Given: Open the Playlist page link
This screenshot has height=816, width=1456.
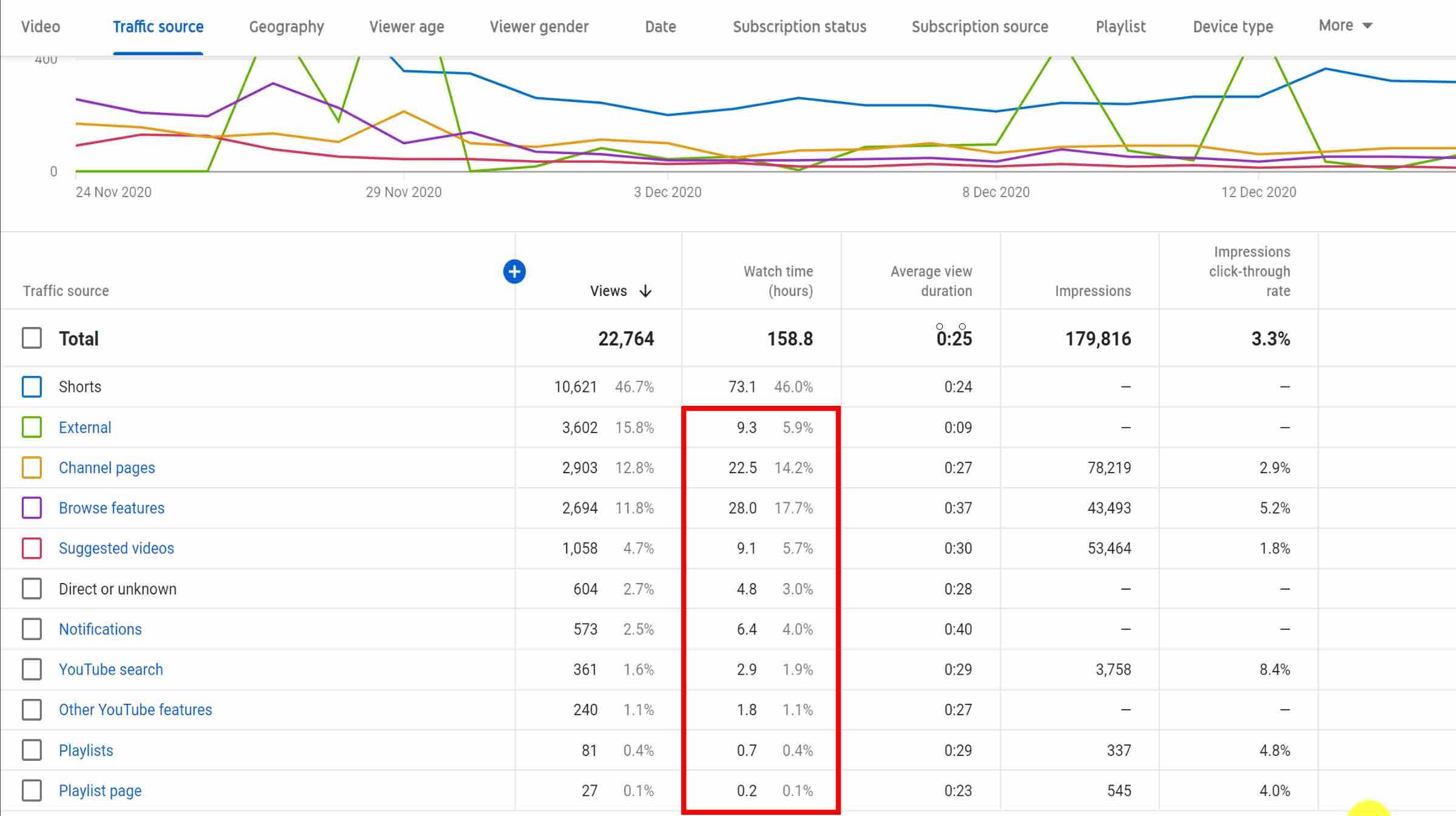Looking at the screenshot, I should (x=100, y=791).
